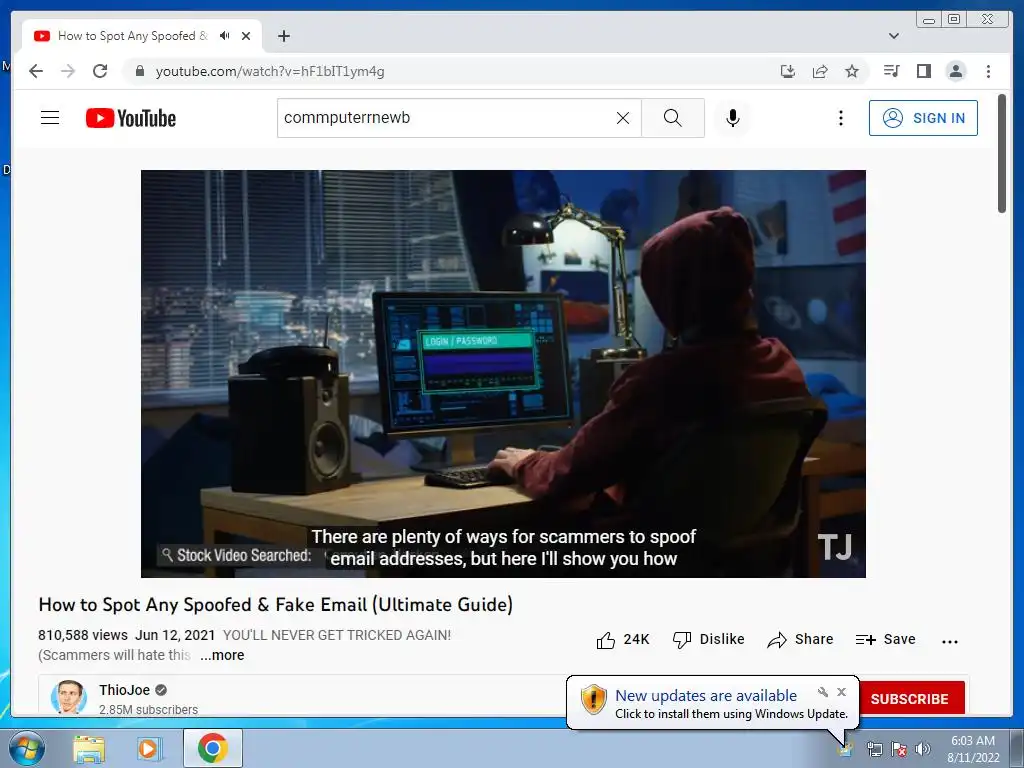The width and height of the screenshot is (1024, 768).
Task: Click the Chrome taskbar button
Action: point(213,748)
